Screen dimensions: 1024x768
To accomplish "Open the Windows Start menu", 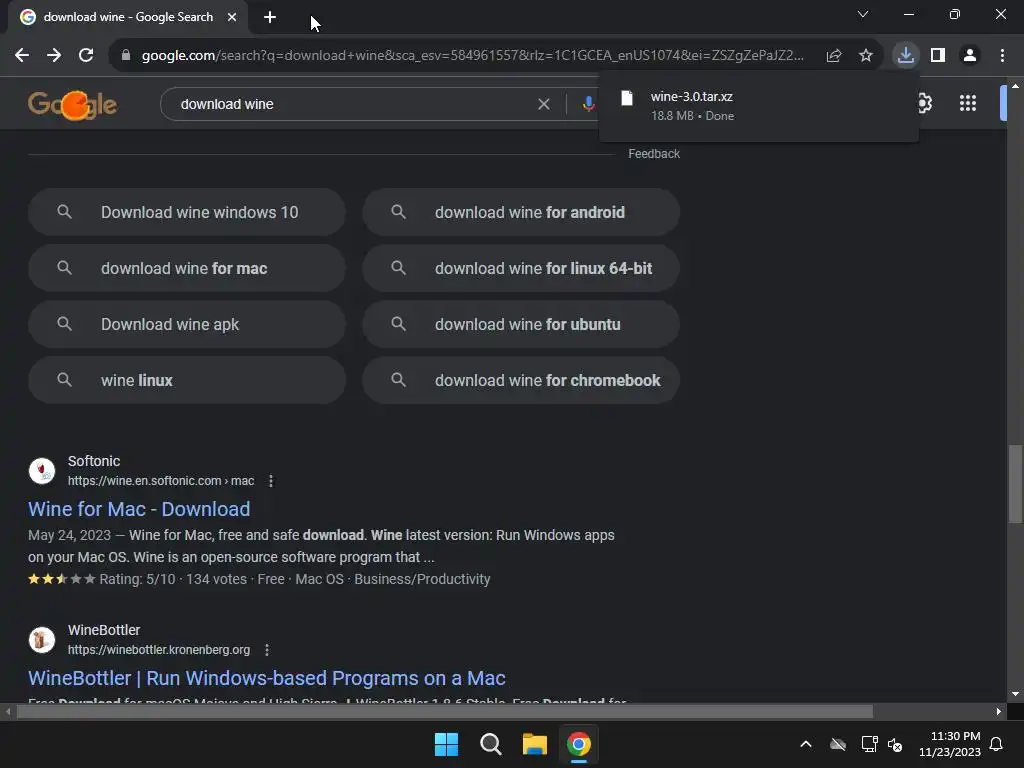I will click(x=447, y=744).
